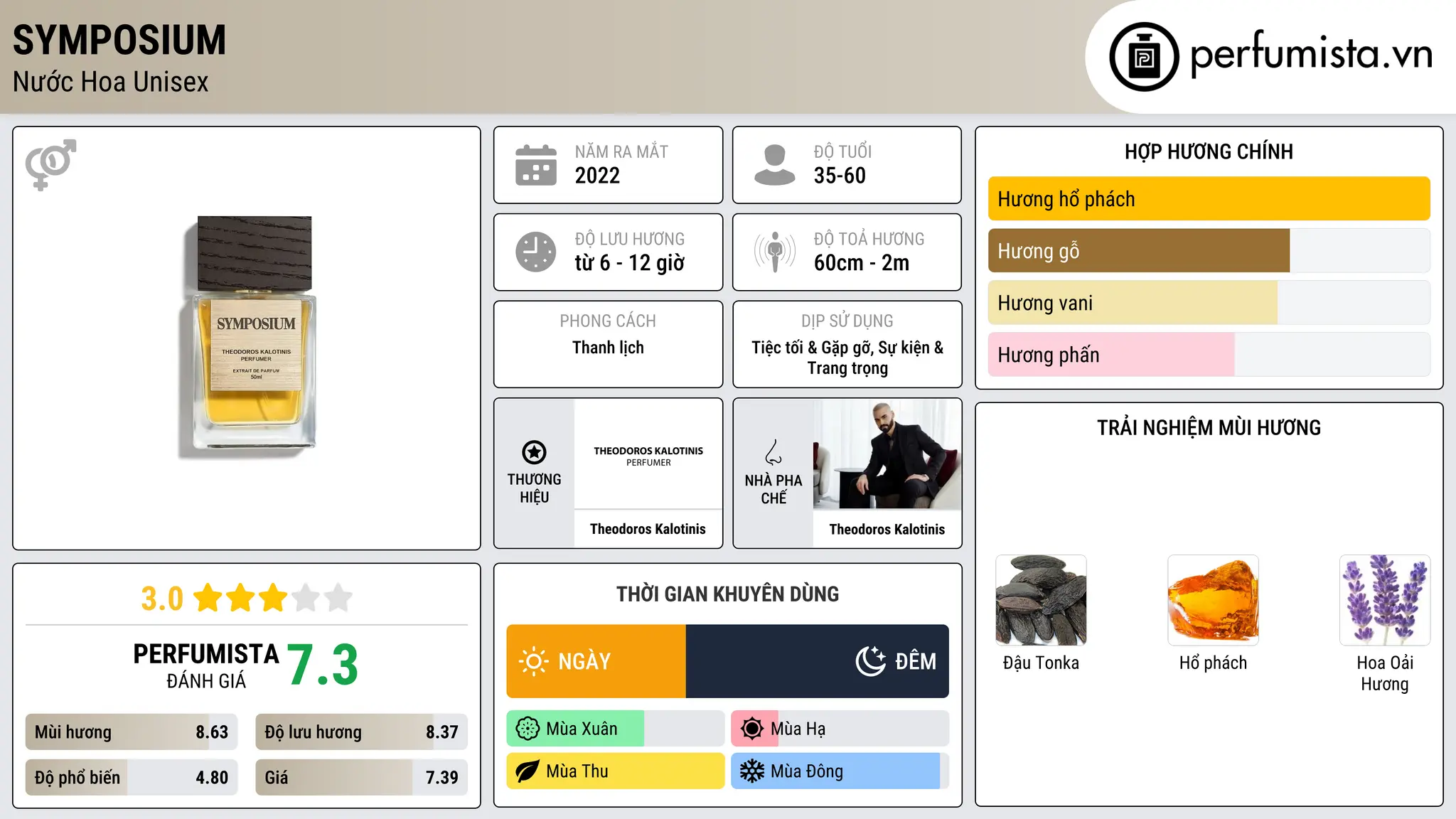
Task: Click the style value "Thanh lịch"
Action: pos(608,348)
